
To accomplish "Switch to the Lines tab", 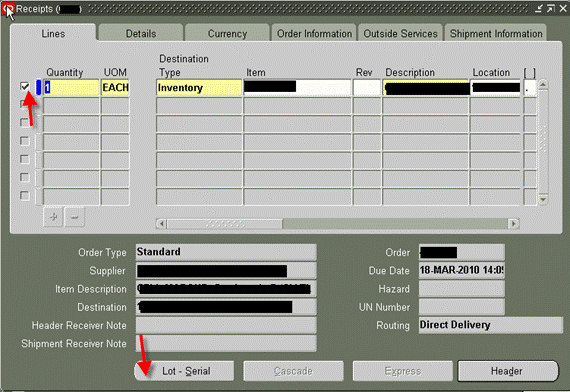I will 53,33.
